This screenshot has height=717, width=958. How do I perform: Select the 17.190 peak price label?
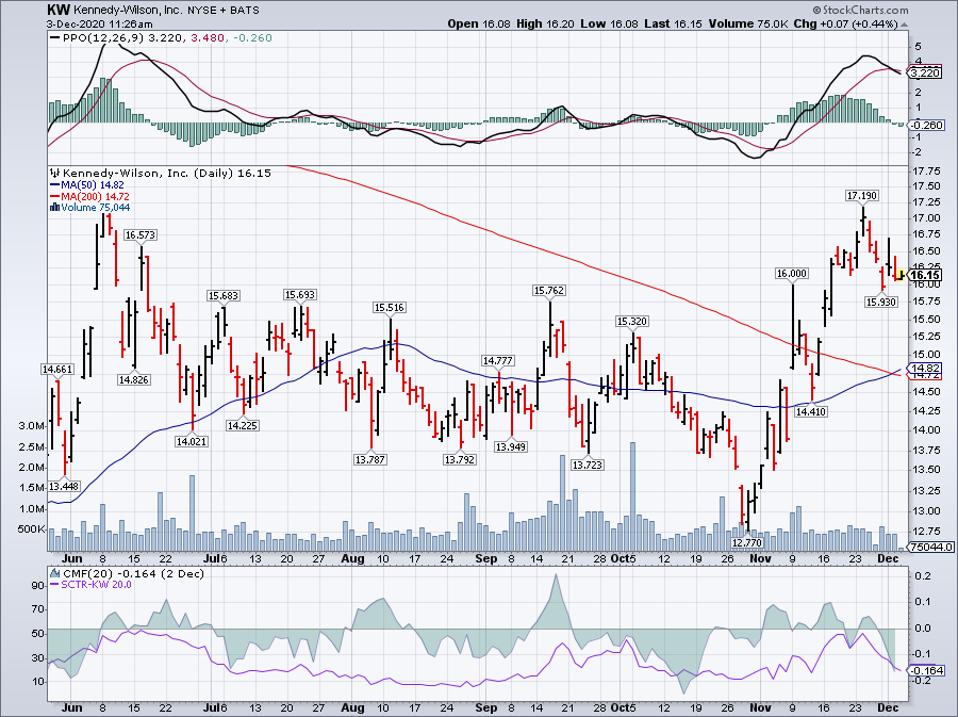click(862, 195)
